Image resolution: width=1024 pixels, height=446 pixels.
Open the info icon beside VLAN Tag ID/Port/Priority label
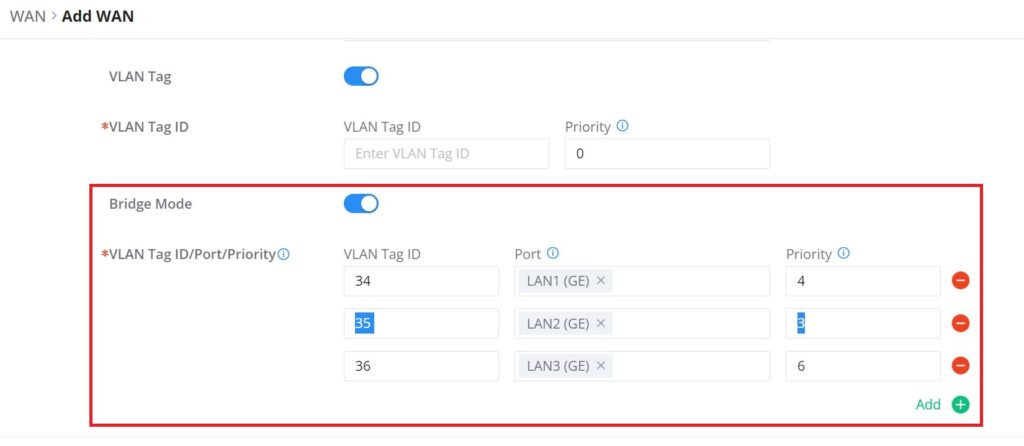click(x=283, y=255)
